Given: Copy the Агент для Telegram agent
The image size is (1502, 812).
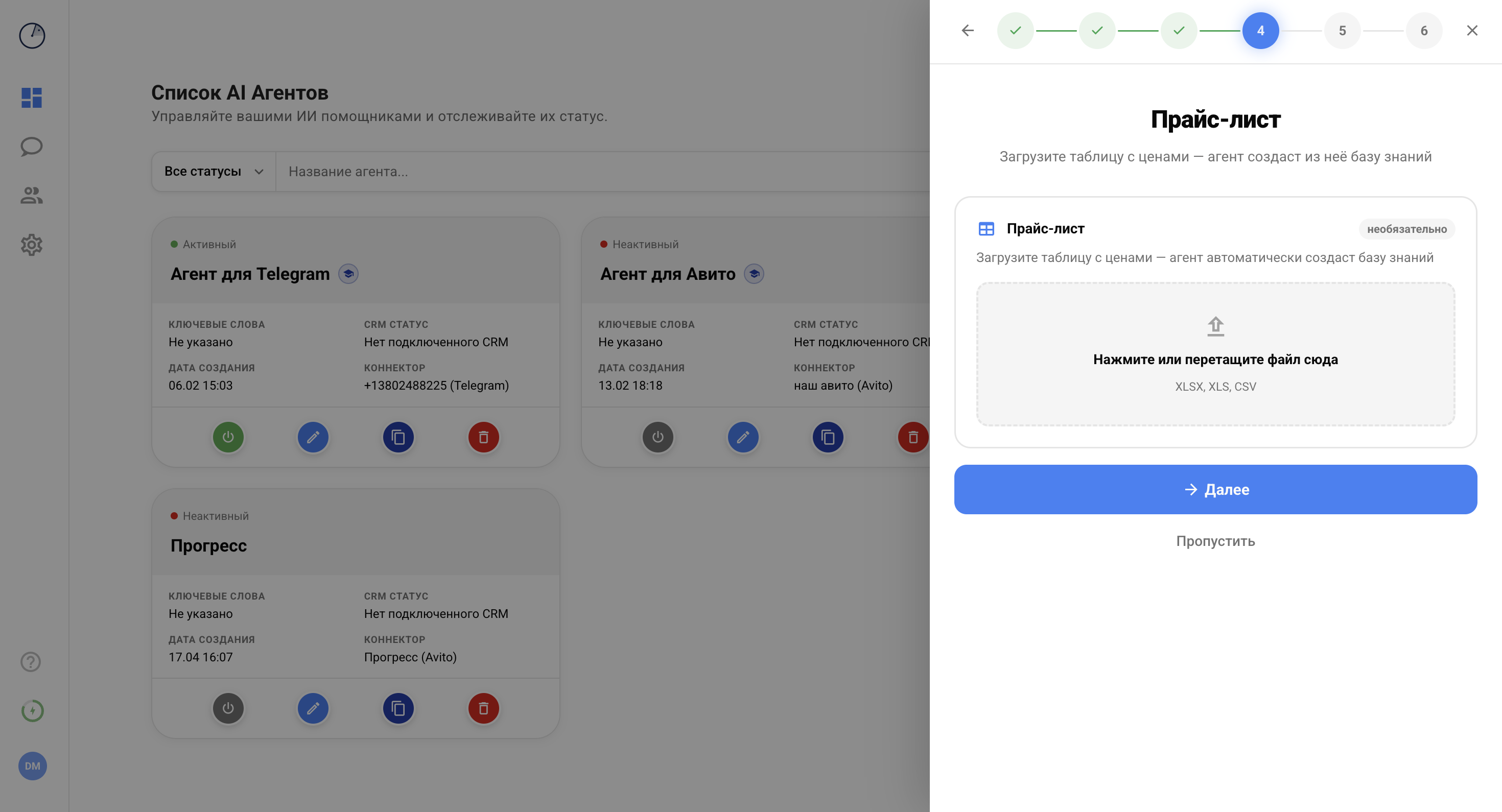Looking at the screenshot, I should click(x=398, y=437).
